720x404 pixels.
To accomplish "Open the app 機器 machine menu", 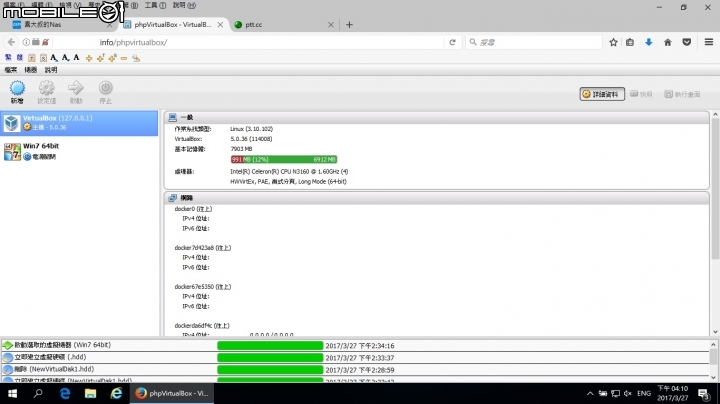I will coord(31,70).
